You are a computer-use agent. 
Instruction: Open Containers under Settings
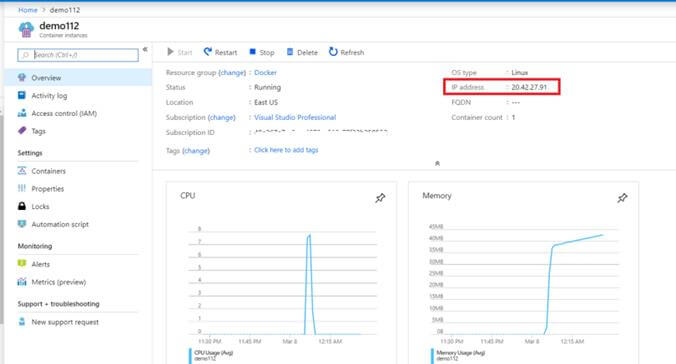(49, 171)
